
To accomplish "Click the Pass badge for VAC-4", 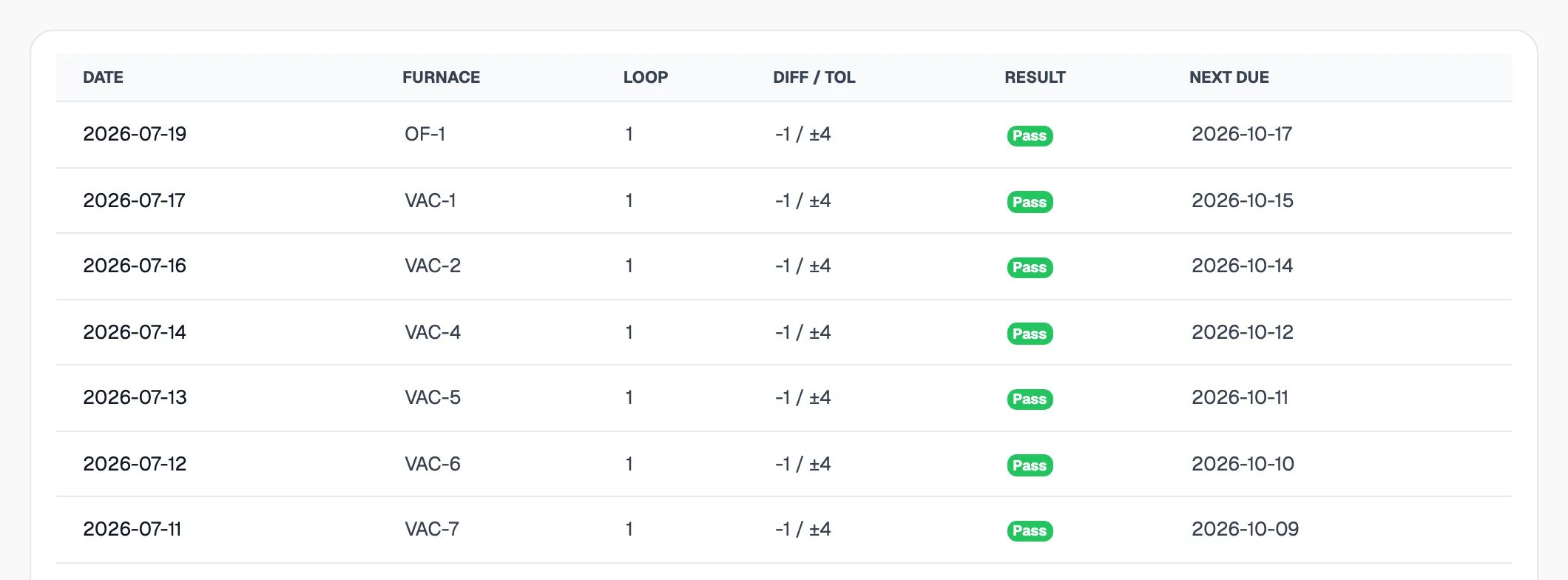I will click(1030, 334).
